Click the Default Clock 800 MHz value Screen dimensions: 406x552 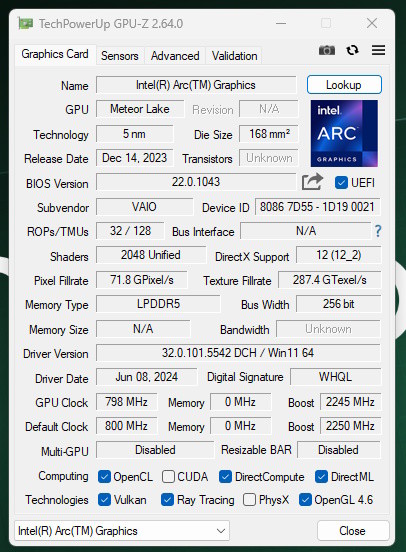click(x=126, y=426)
